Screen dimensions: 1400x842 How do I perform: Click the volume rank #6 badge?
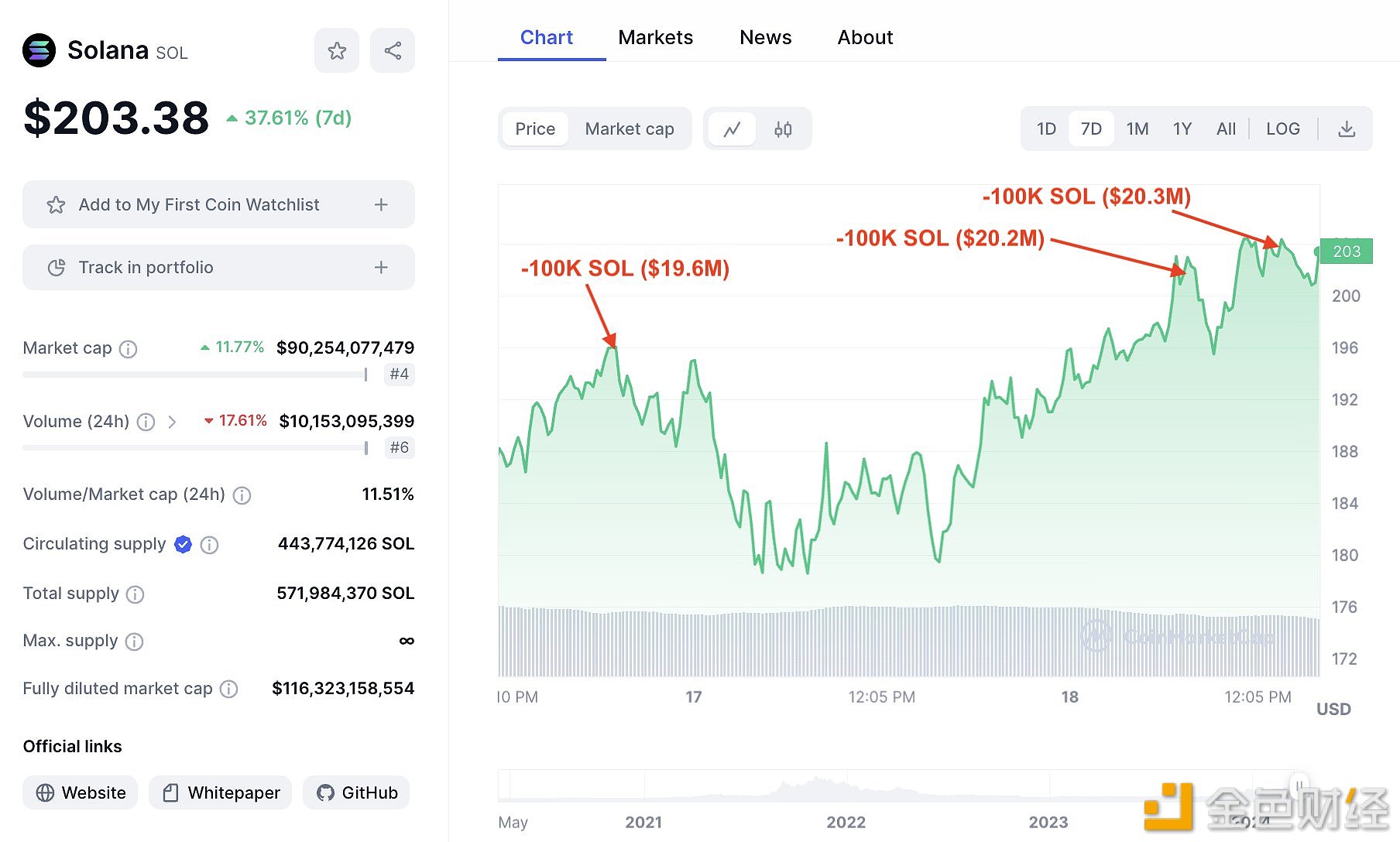(x=400, y=448)
